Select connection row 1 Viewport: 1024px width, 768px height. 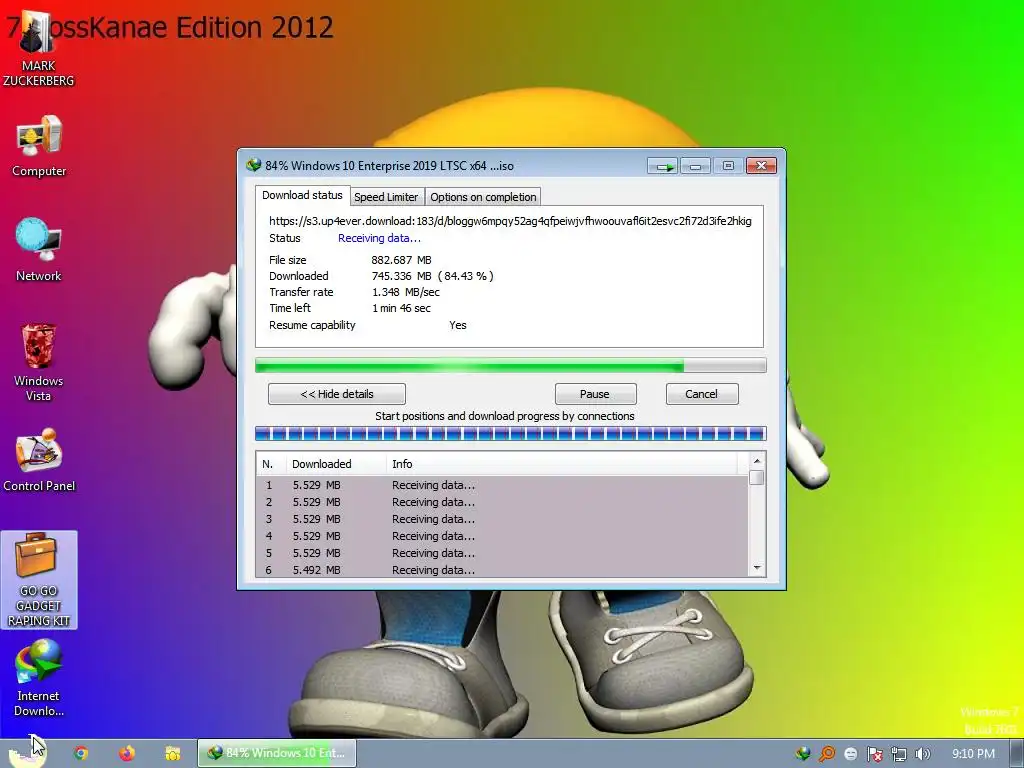(502, 485)
